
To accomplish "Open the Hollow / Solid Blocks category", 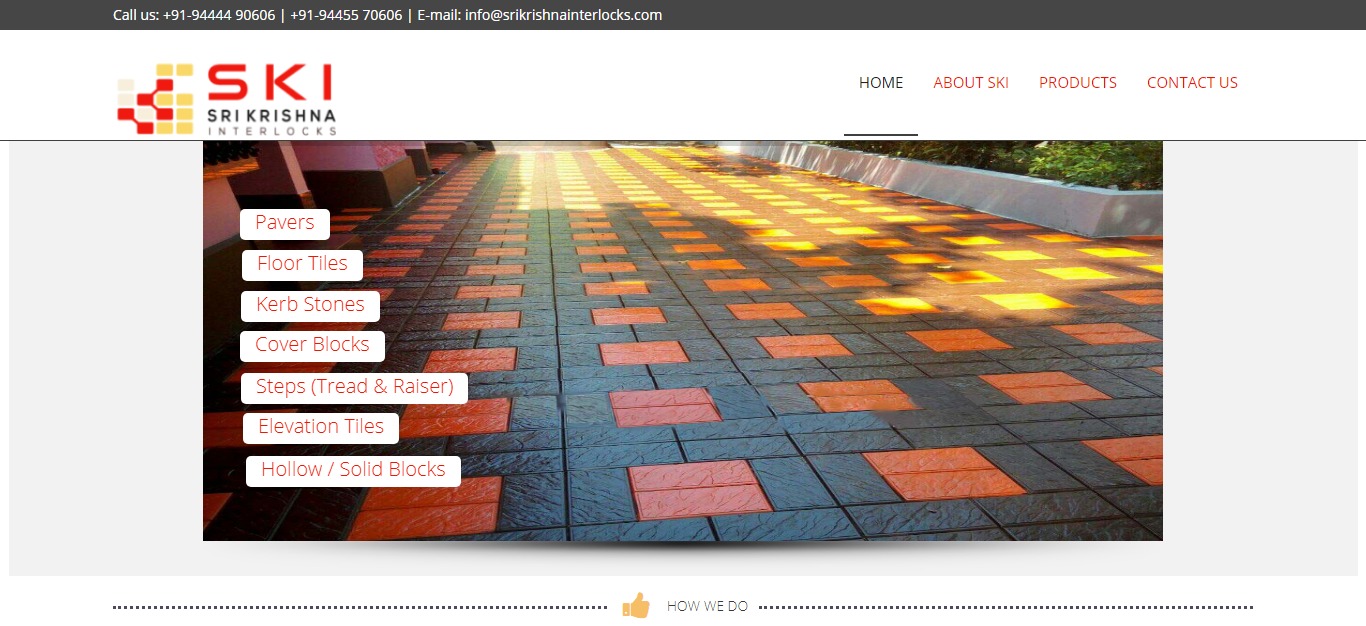I will (353, 471).
